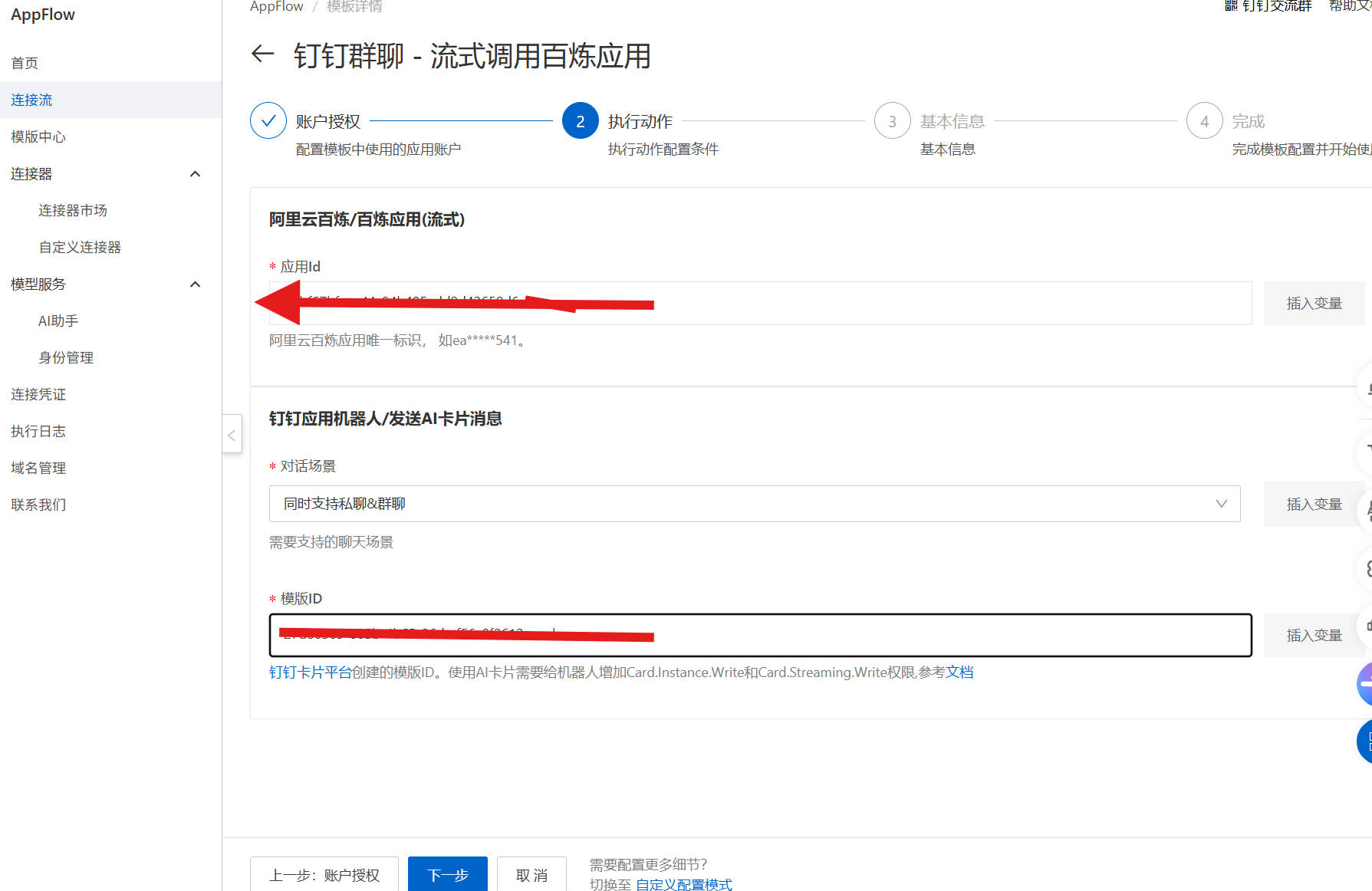Image resolution: width=1372 pixels, height=891 pixels.
Task: Select step 2 执行动作 circle
Action: tap(581, 120)
